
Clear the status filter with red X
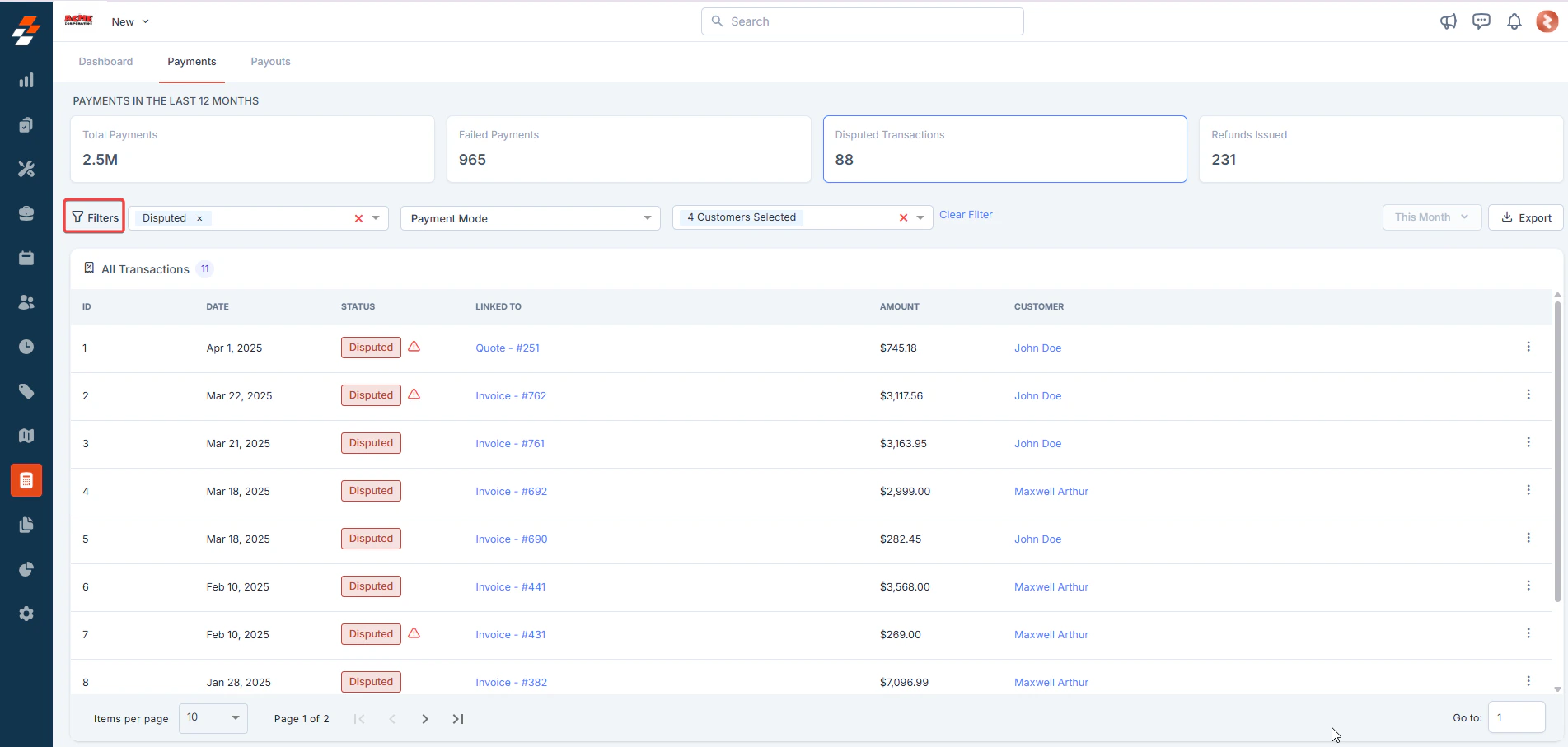point(358,218)
